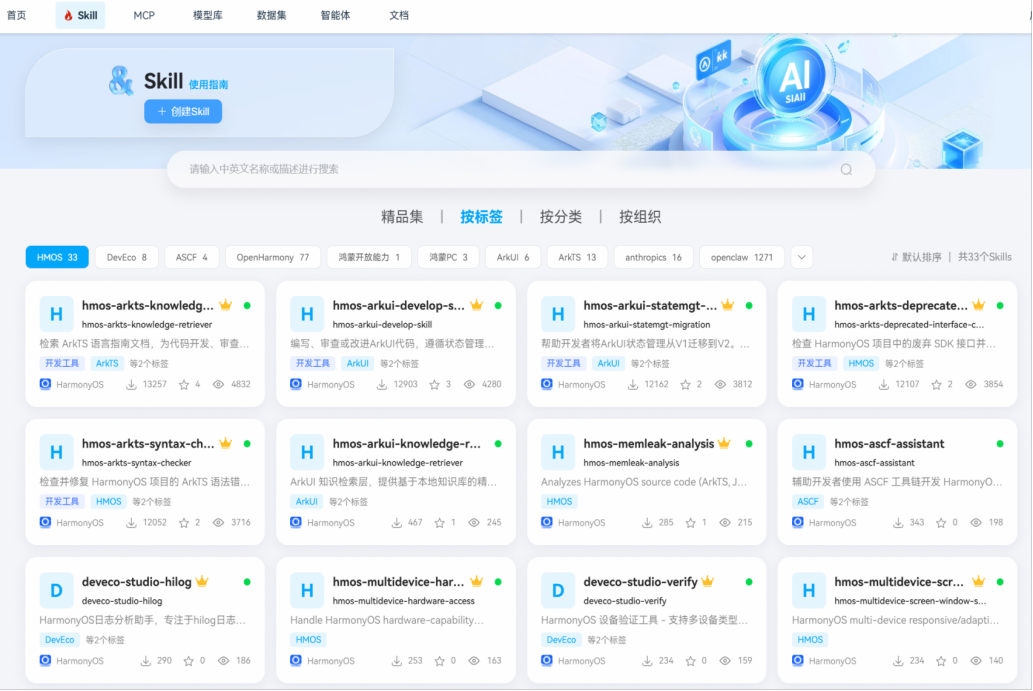The width and height of the screenshot is (1033, 691).
Task: Click the H icon of hmos-arkui-develop-skill card
Action: click(307, 314)
